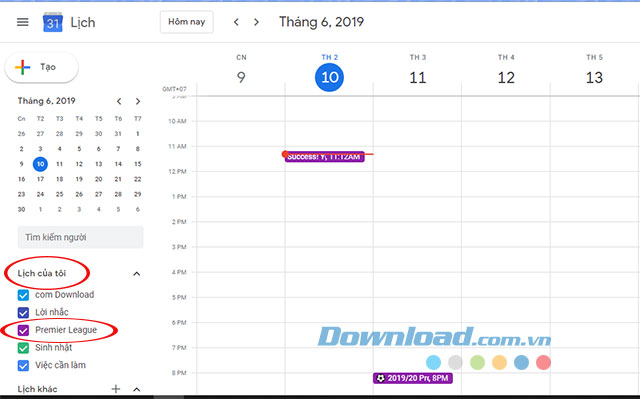Click the Tìm kiếm người search field
Viewport: 640px width, 399px height.
80,237
